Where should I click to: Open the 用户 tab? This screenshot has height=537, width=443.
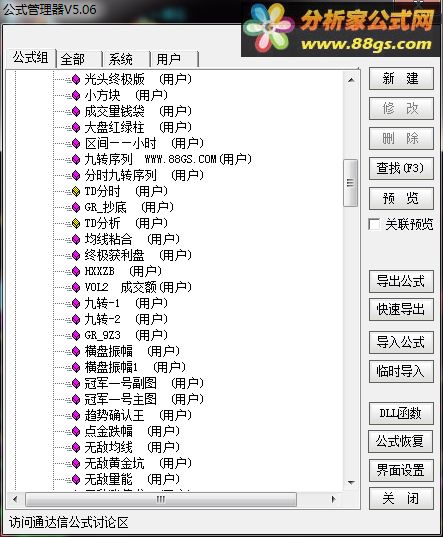click(174, 60)
